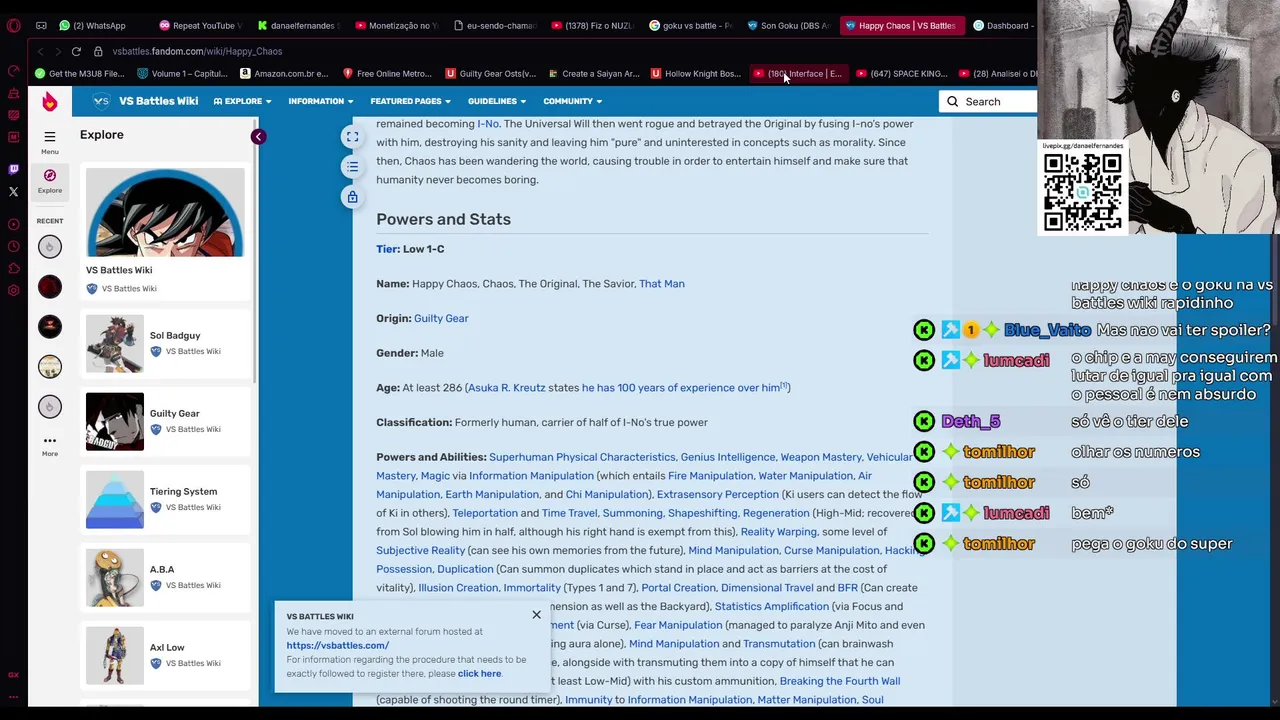Open the Tiering System pyramid thumbnail
Viewport: 1280px width, 720px height.
click(115, 499)
